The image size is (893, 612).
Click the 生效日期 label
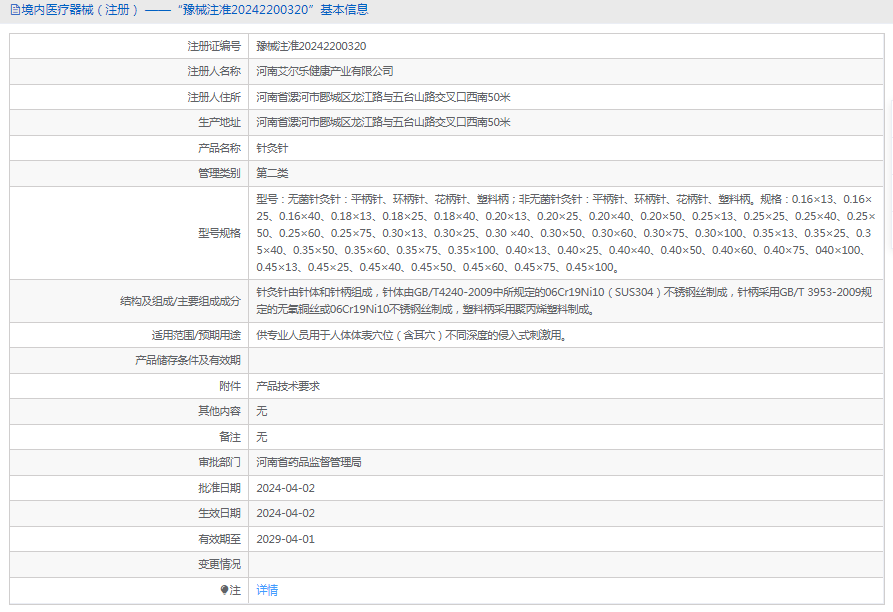point(219,513)
